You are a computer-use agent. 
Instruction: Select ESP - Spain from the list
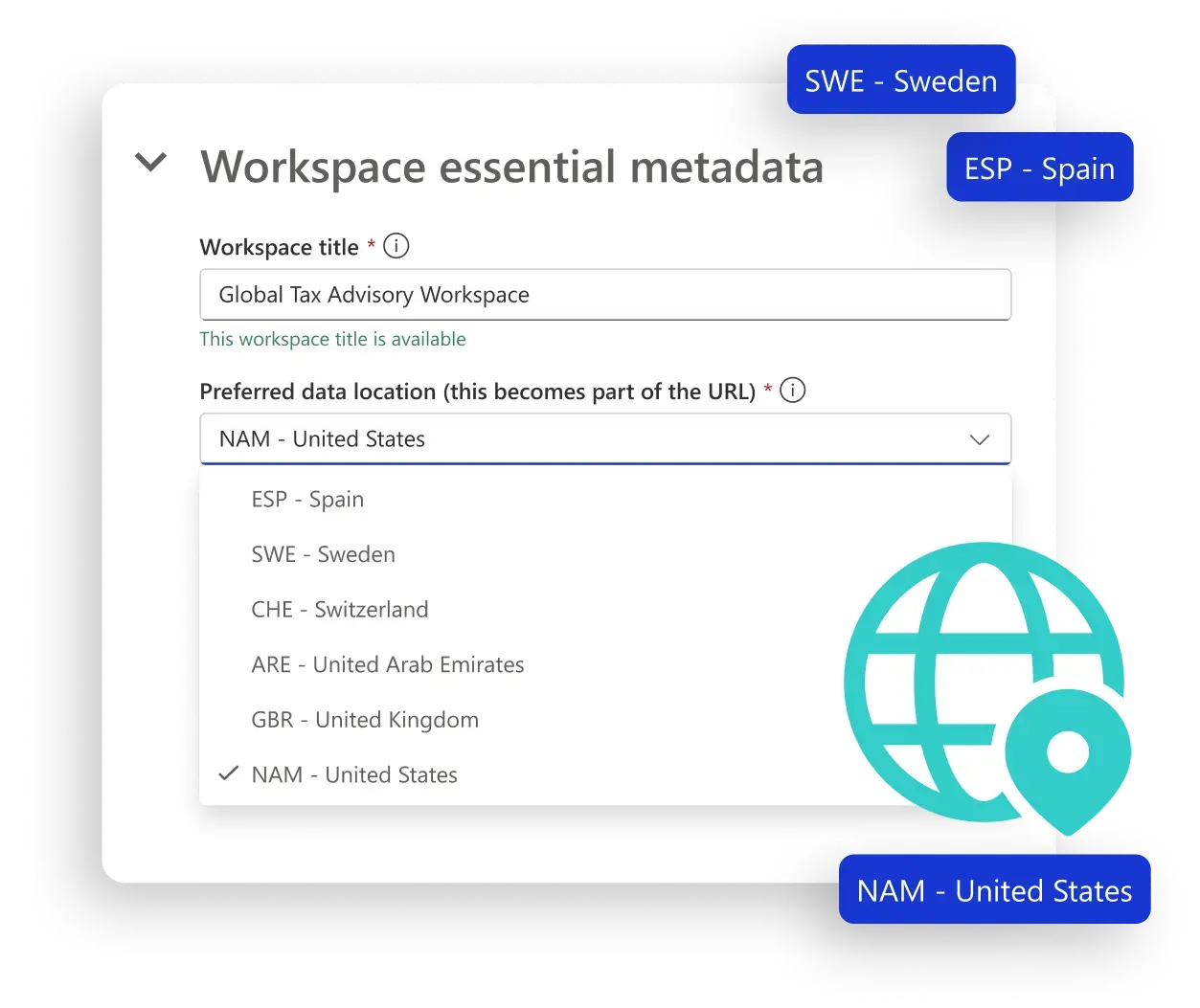click(x=307, y=499)
